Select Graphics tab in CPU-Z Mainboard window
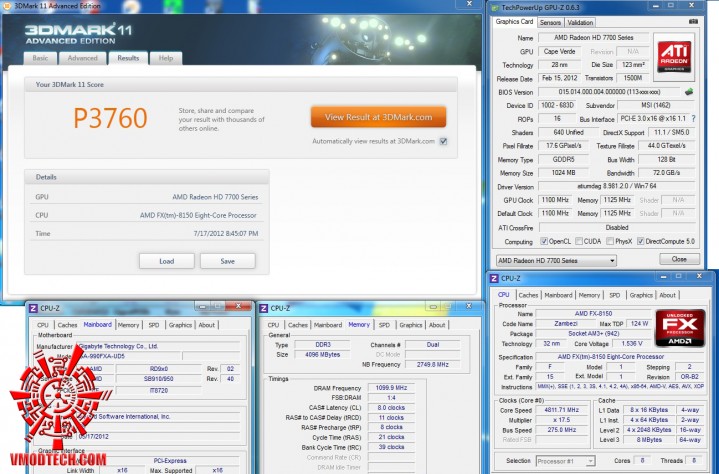Viewport: 719px width, 474px height. pyautogui.click(x=180, y=325)
